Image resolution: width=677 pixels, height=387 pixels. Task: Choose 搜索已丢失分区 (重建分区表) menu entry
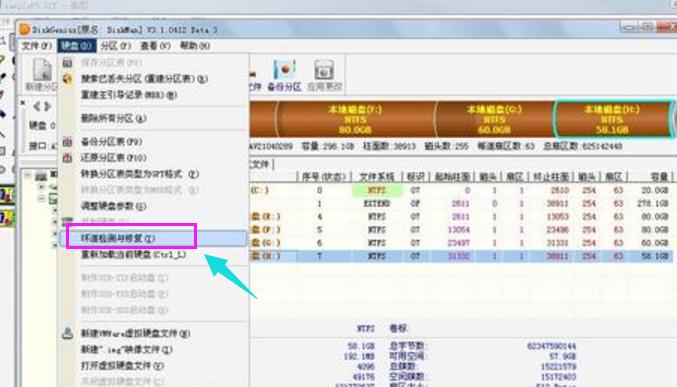pos(144,79)
